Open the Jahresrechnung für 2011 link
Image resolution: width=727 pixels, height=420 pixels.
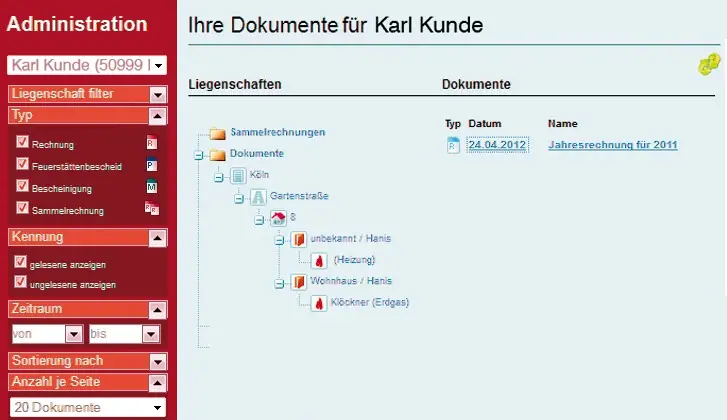612,145
